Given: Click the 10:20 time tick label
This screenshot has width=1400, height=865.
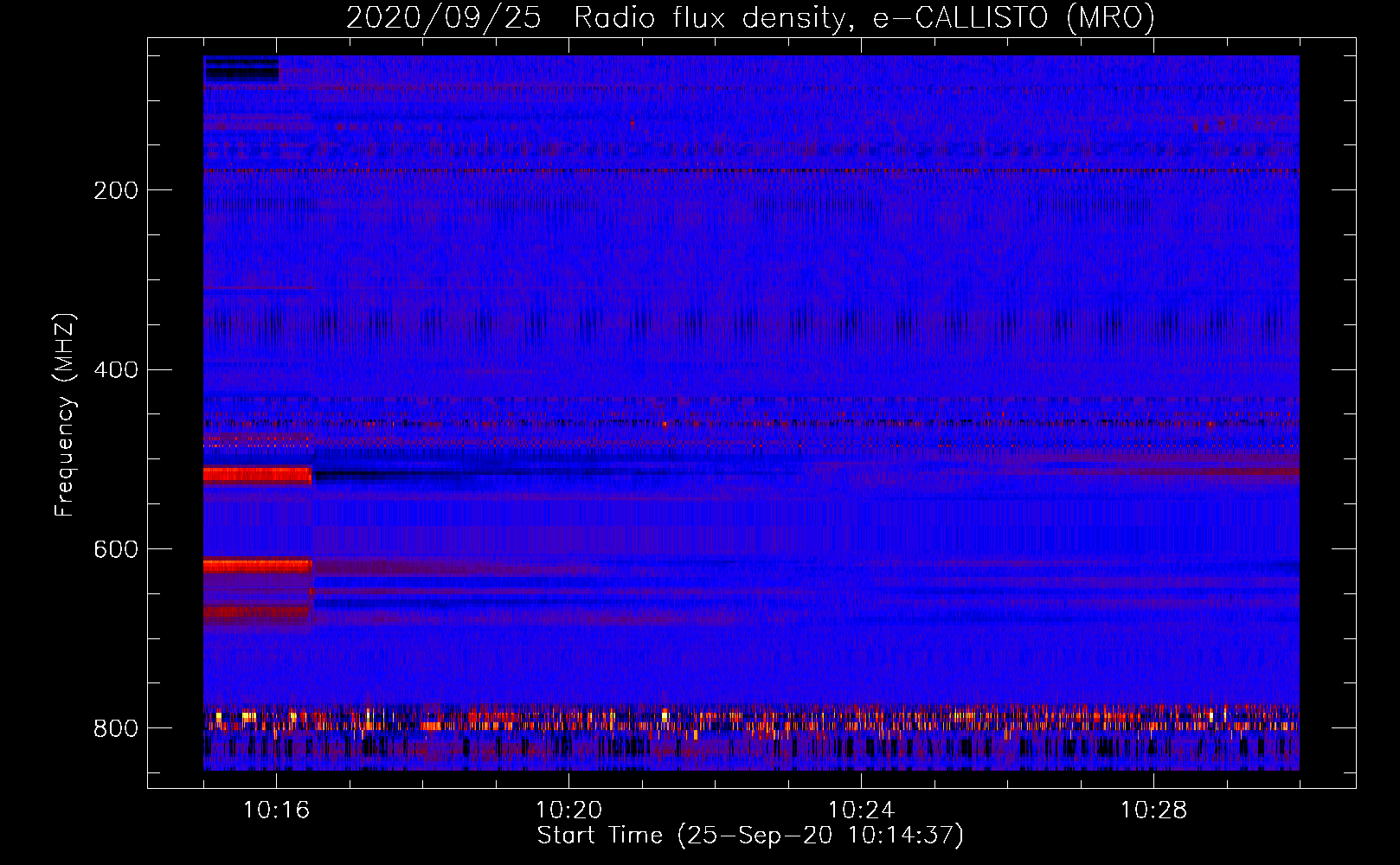Looking at the screenshot, I should coord(568,810).
